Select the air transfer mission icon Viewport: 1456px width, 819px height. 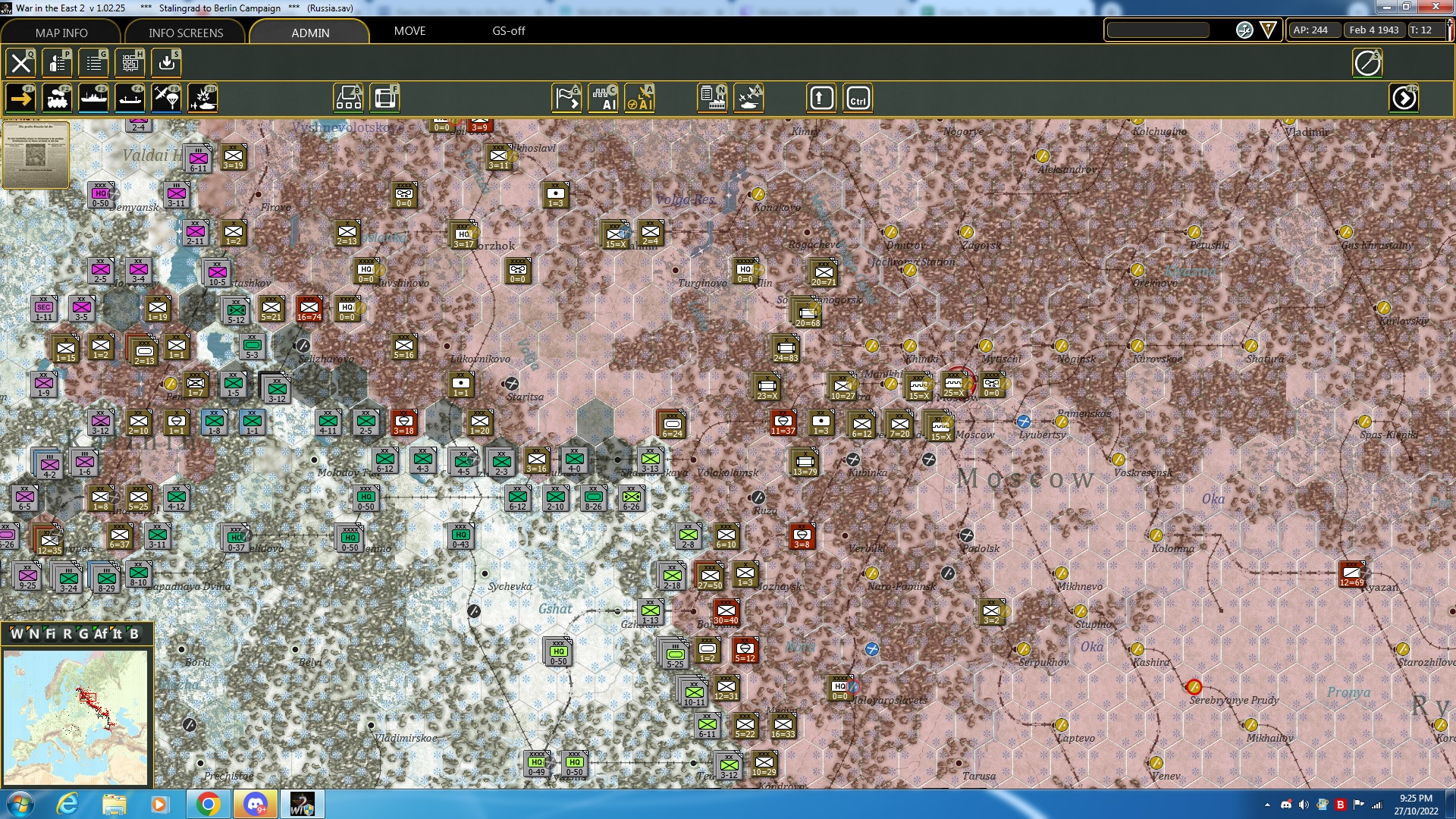coord(165,97)
